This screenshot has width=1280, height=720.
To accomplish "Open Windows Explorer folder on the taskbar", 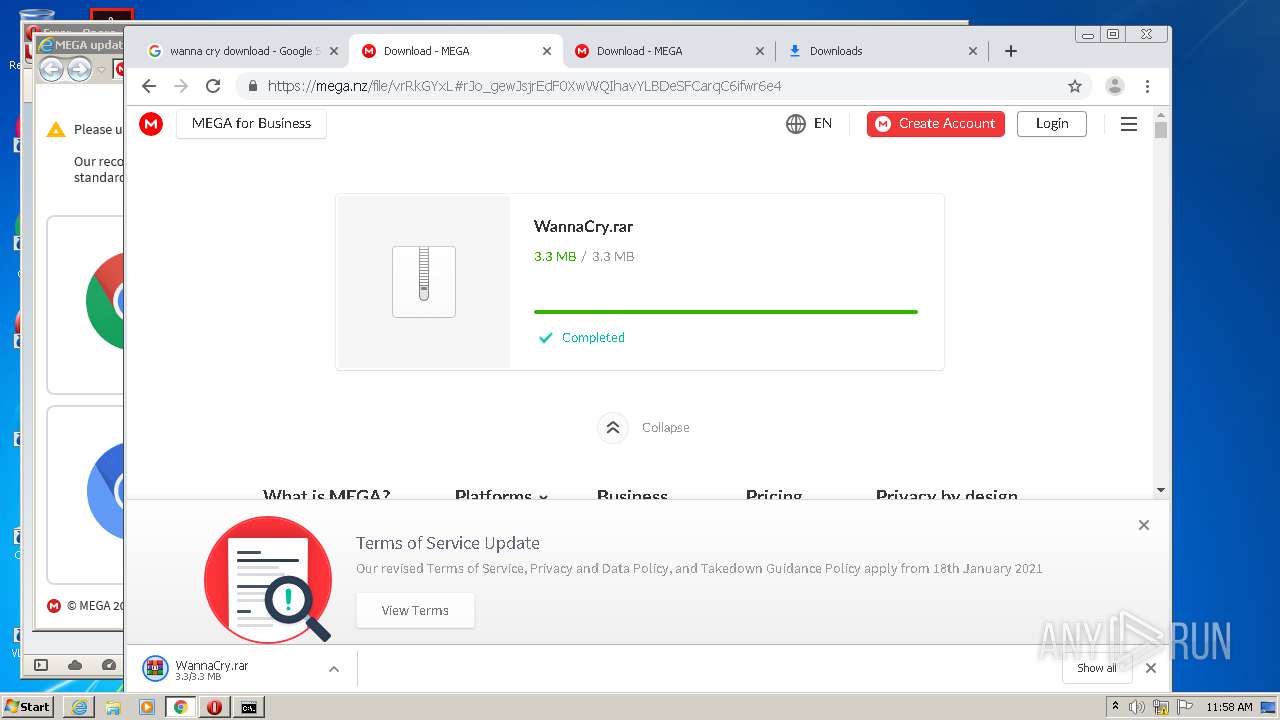I will coord(113,707).
